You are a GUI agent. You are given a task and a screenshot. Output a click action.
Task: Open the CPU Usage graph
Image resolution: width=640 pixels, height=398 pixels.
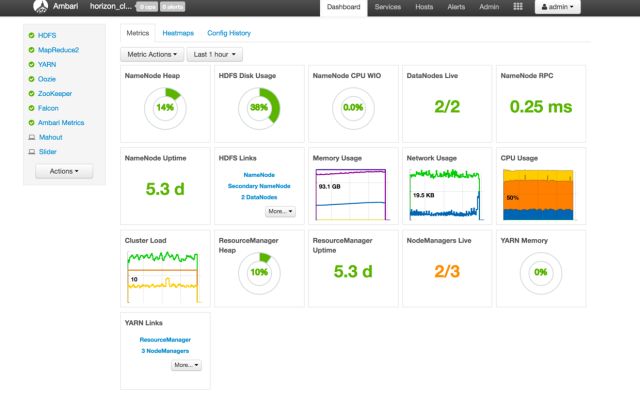coord(539,194)
